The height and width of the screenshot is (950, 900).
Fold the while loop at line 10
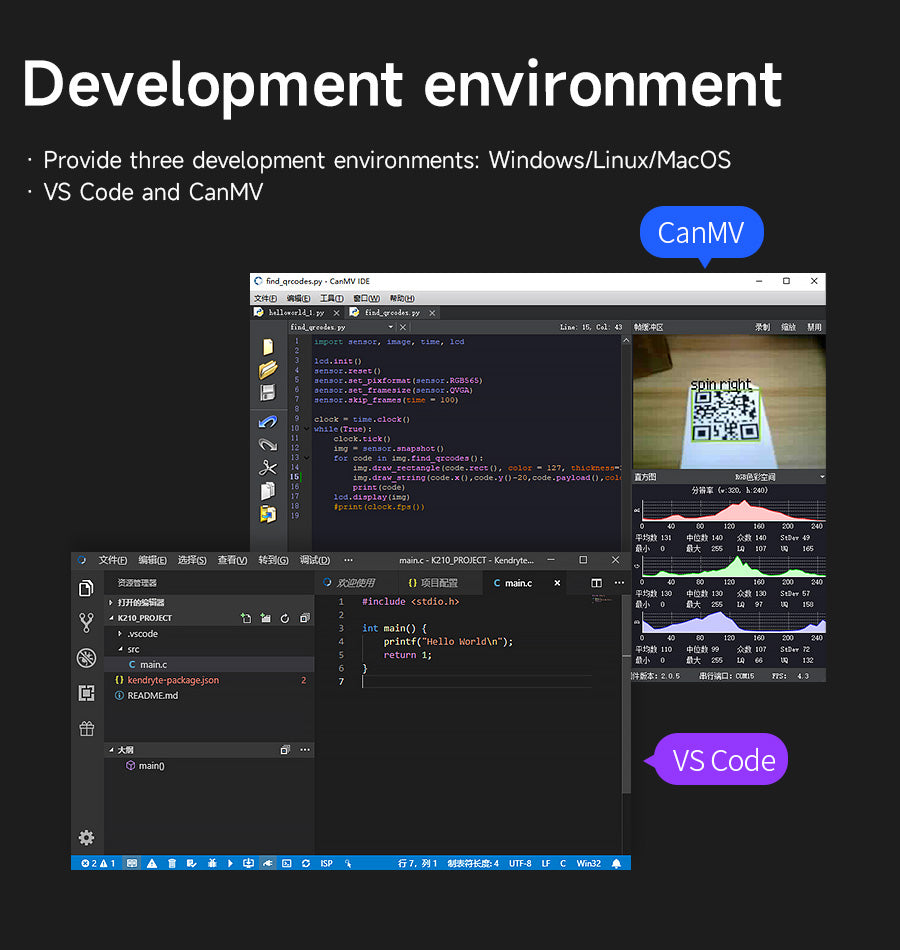click(306, 429)
